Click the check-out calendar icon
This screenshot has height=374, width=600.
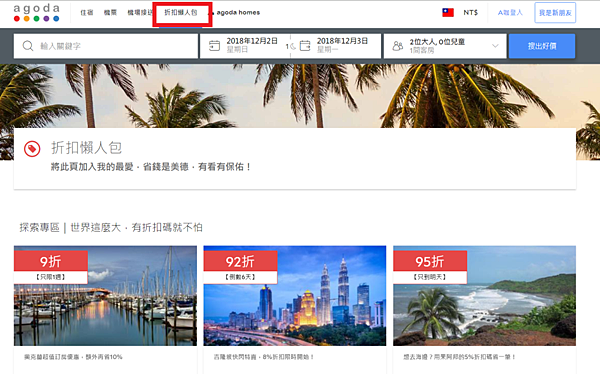(x=305, y=46)
